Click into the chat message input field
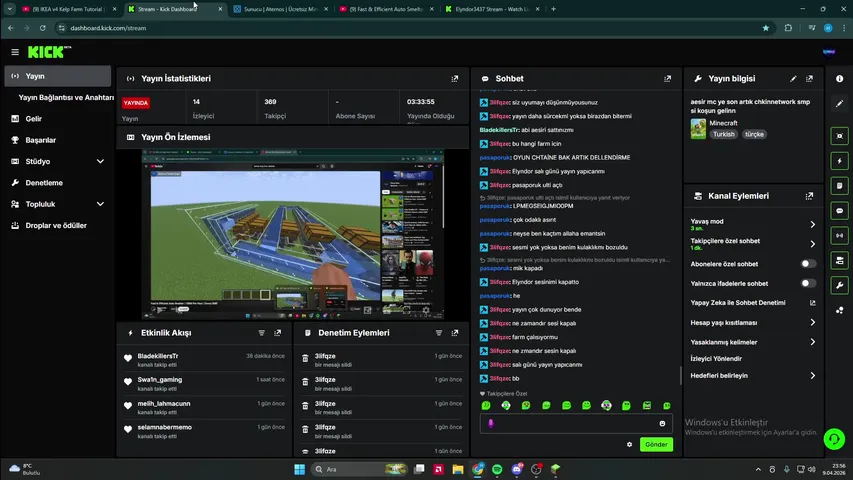The height and width of the screenshot is (480, 853). coord(576,423)
